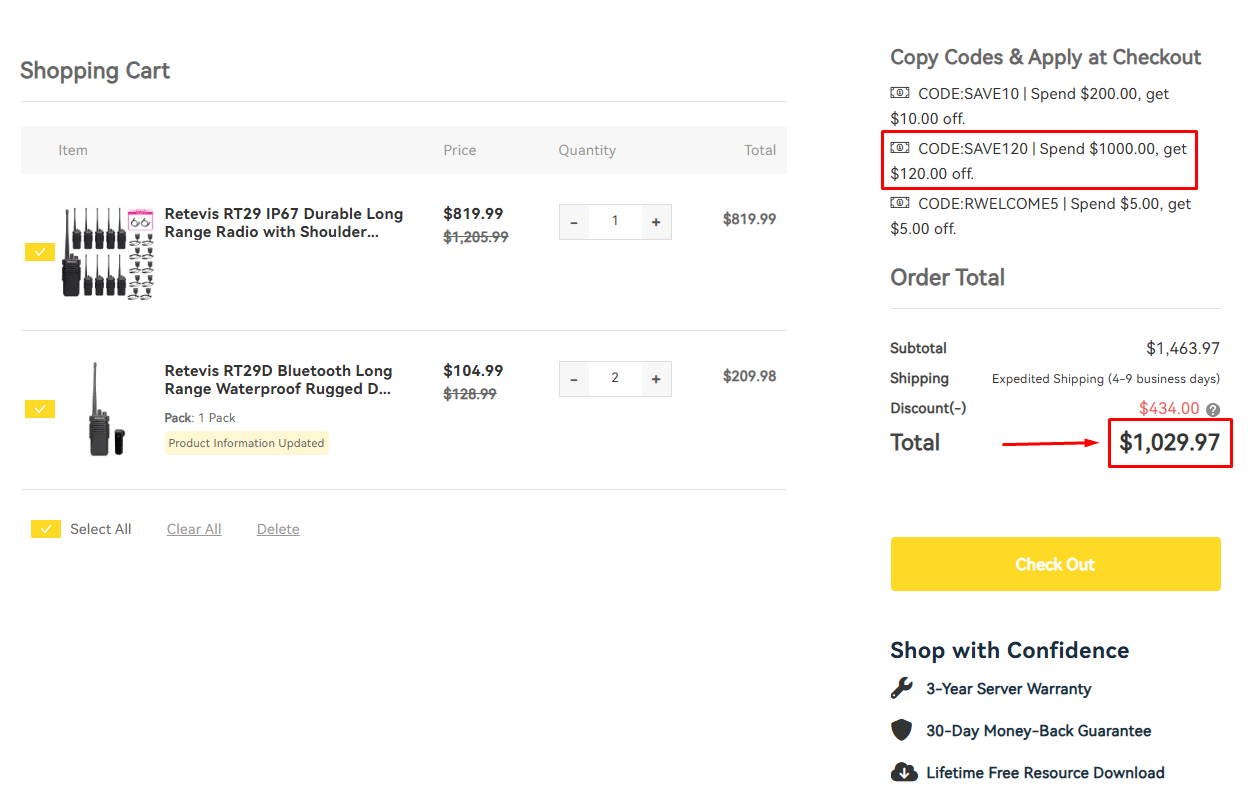Increase quantity of Retevis RT29 IP67 radio
This screenshot has width=1257, height=794.
coord(656,222)
